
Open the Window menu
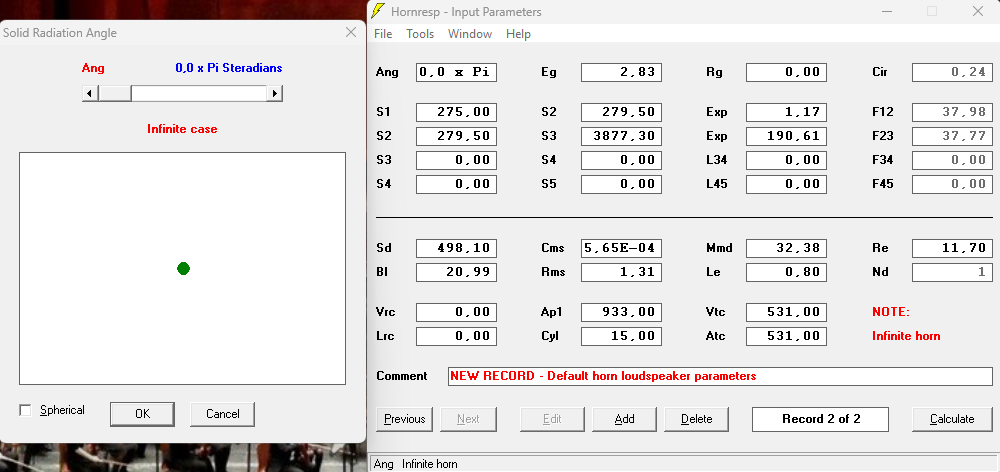click(469, 34)
